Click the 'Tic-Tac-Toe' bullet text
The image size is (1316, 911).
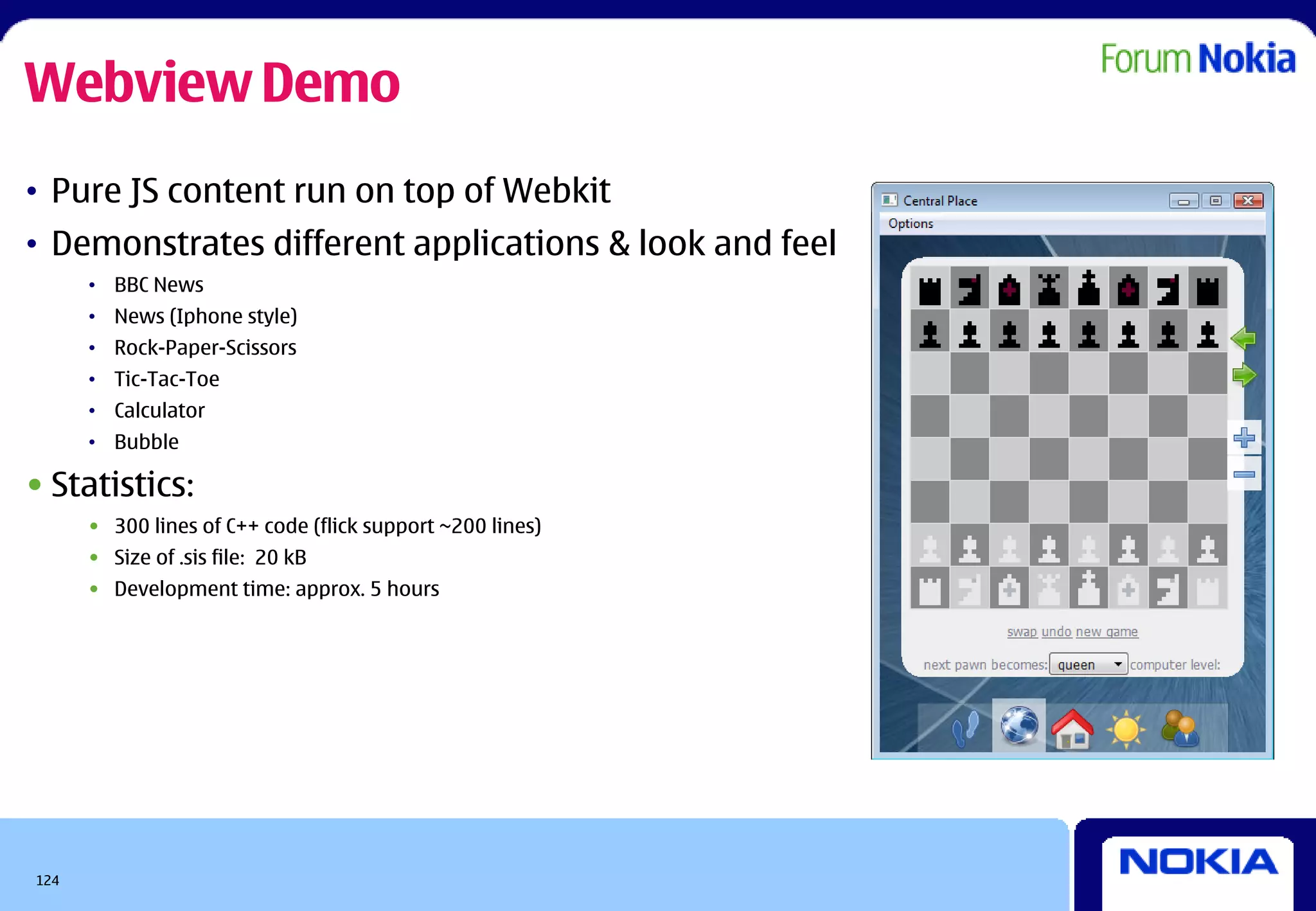click(x=166, y=379)
